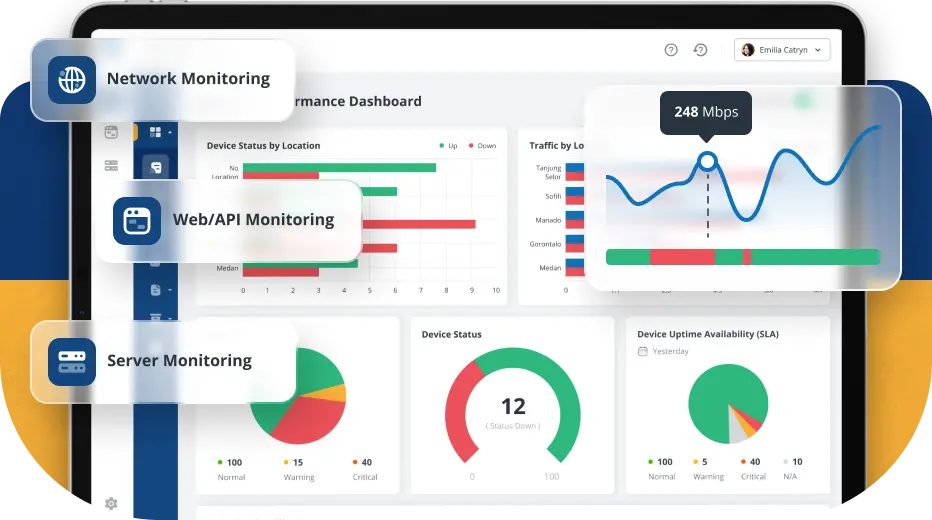Click the document icon in blue sidebar
This screenshot has width=932, height=520.
[x=155, y=290]
